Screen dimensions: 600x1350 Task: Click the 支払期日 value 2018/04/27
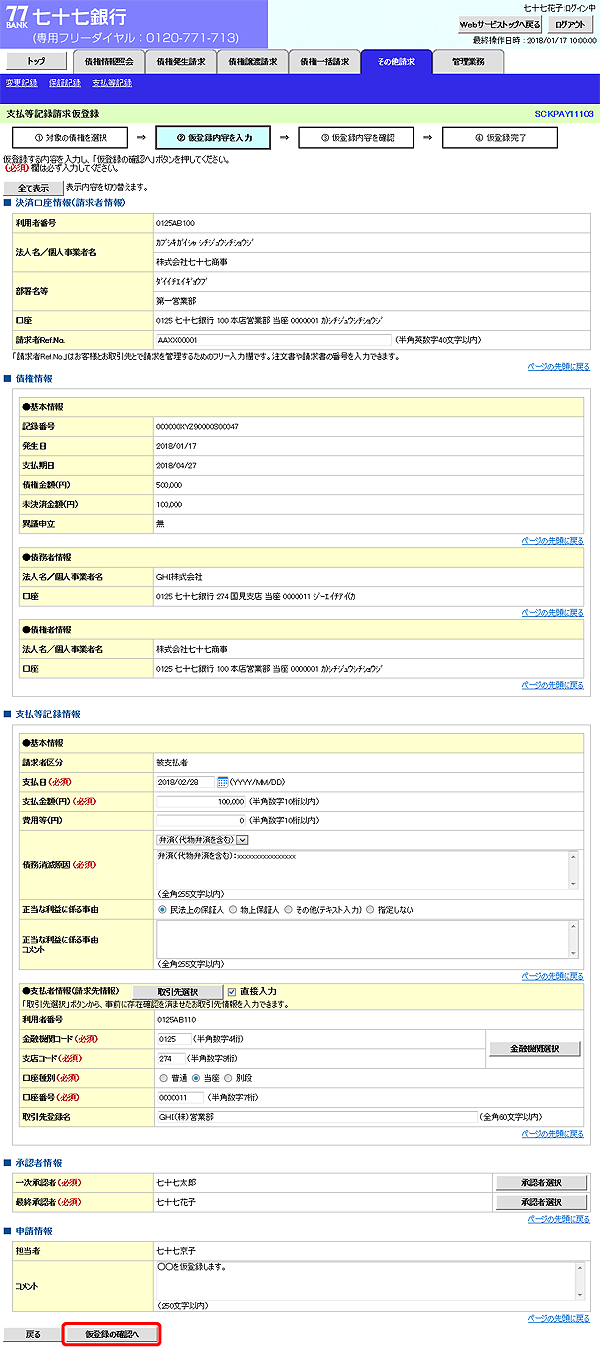(x=175, y=465)
